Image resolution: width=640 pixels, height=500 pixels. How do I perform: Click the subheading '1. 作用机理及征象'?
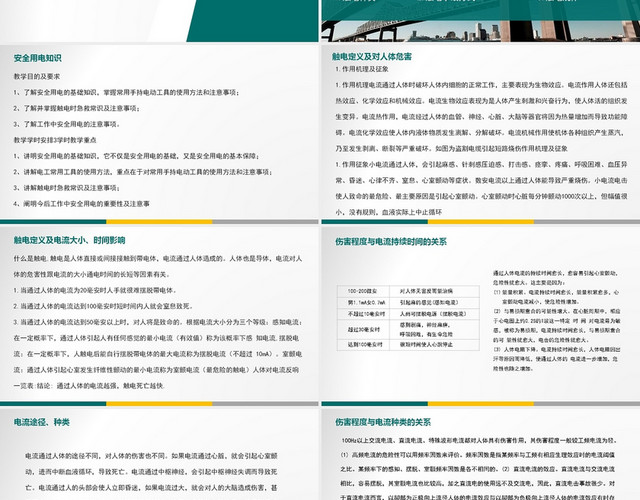pos(362,69)
